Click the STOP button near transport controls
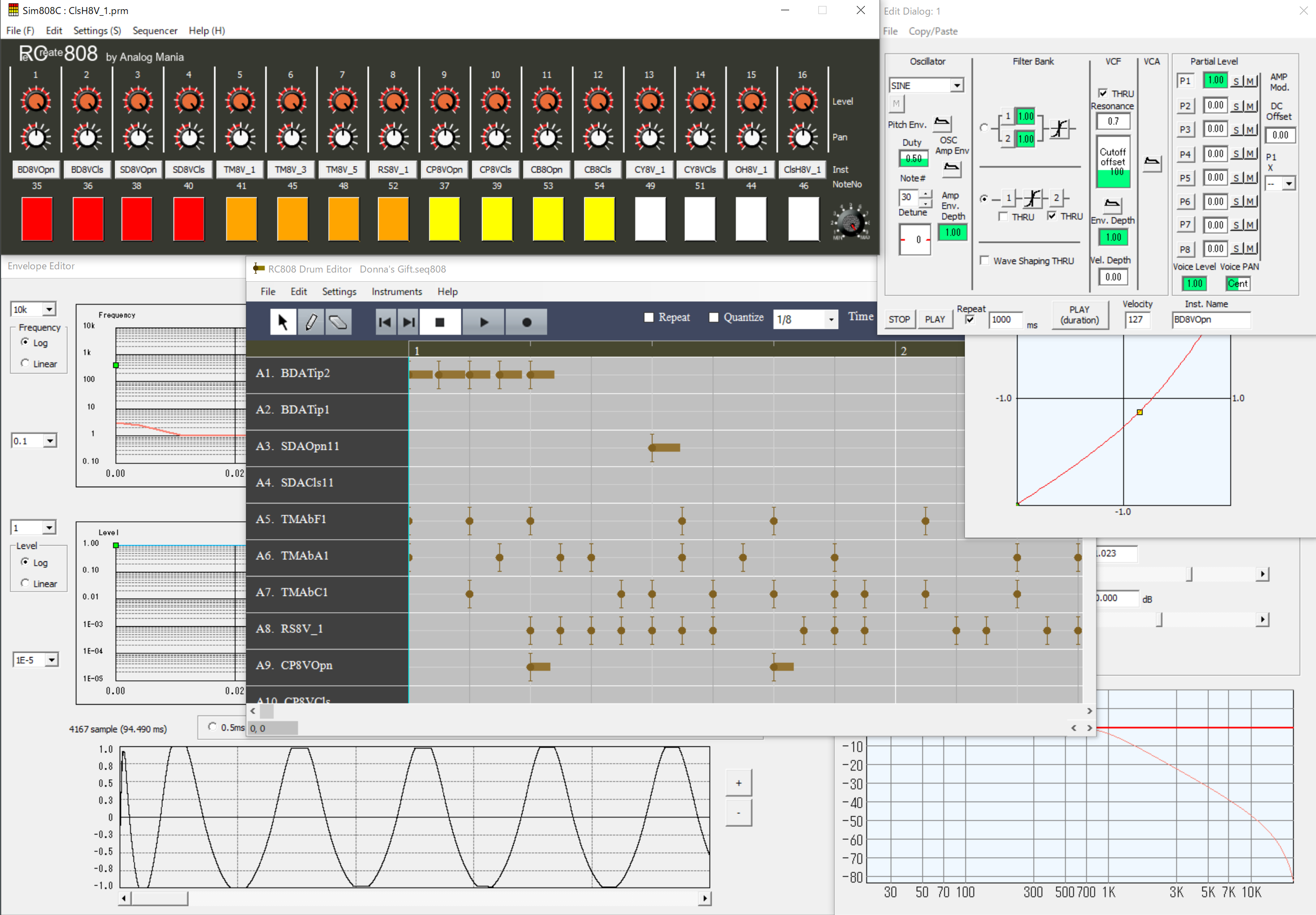 (x=897, y=319)
